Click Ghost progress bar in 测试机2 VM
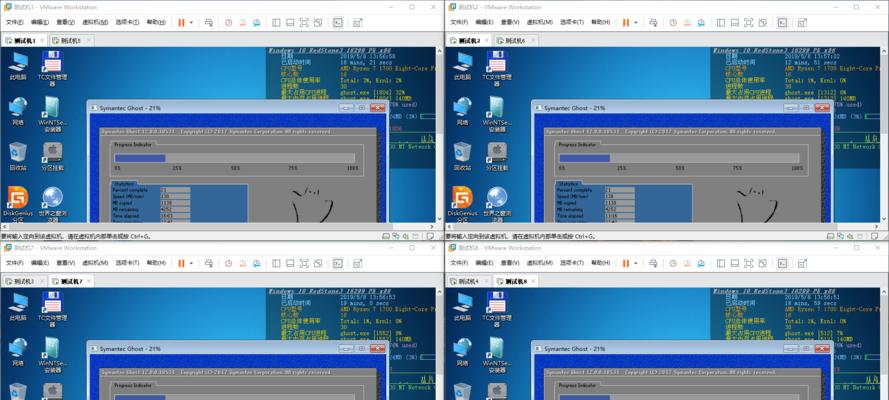This screenshot has height=400, width=889. (679, 158)
